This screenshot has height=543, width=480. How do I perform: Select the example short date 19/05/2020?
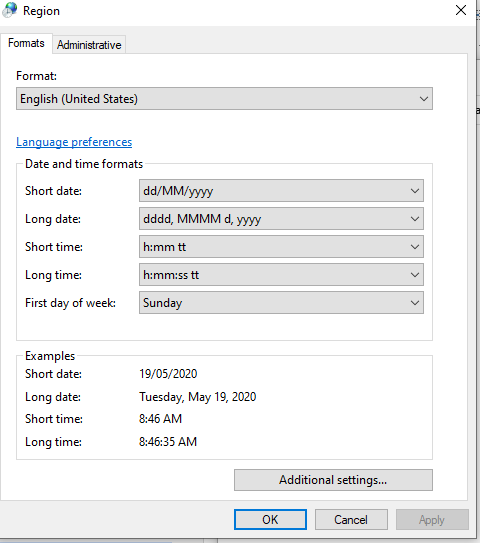pyautogui.click(x=168, y=374)
